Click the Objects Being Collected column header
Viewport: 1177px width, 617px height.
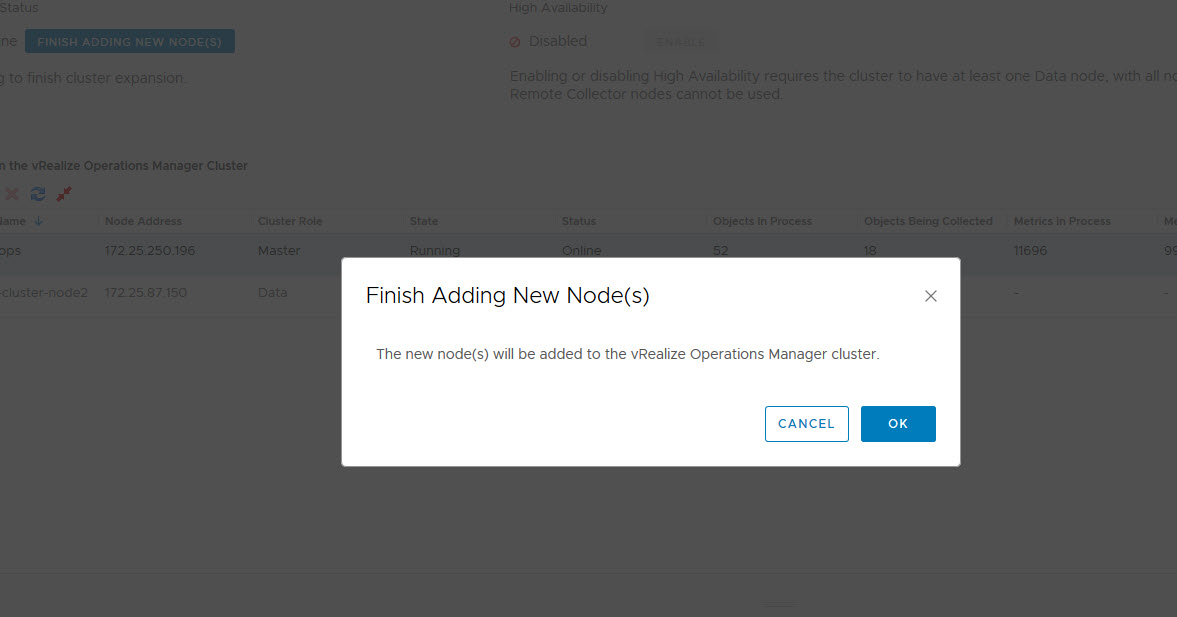[x=928, y=221]
